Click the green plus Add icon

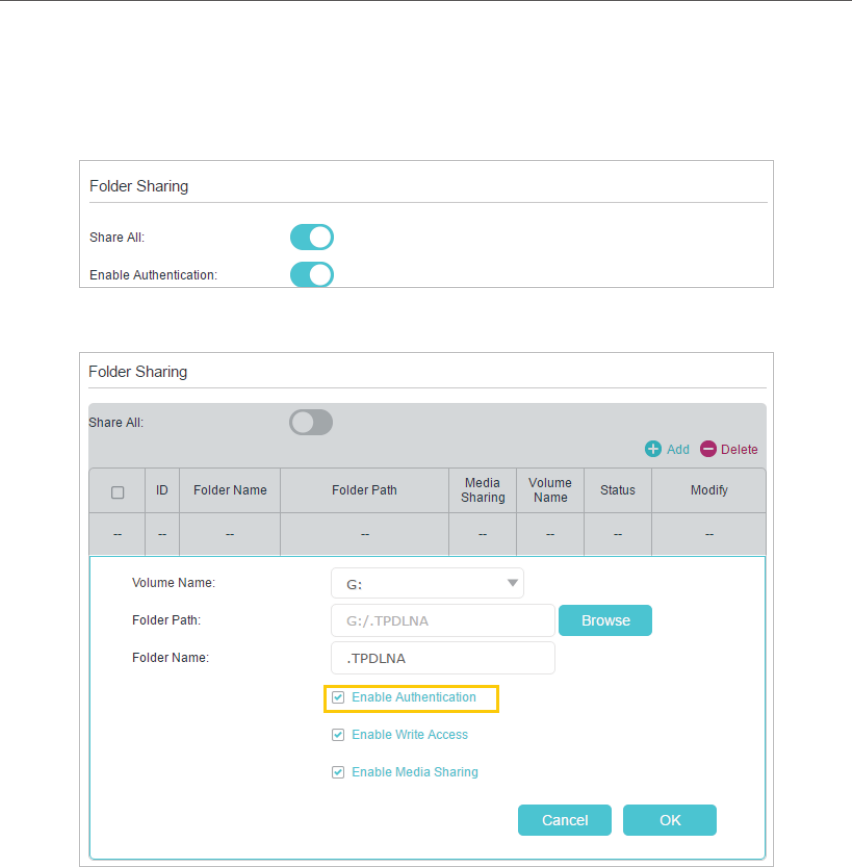click(x=653, y=449)
